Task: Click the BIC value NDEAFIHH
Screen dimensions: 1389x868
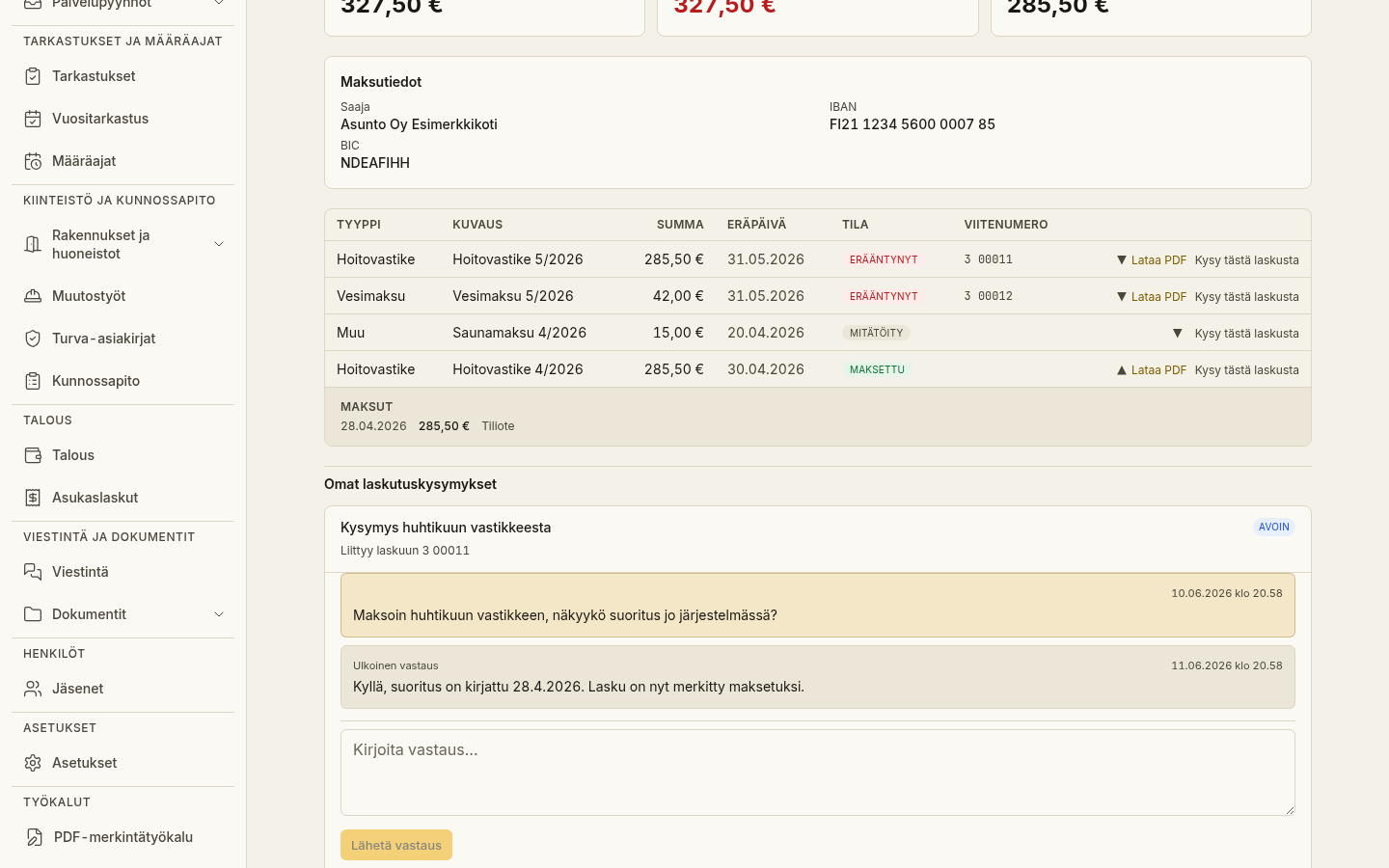Action: (375, 163)
